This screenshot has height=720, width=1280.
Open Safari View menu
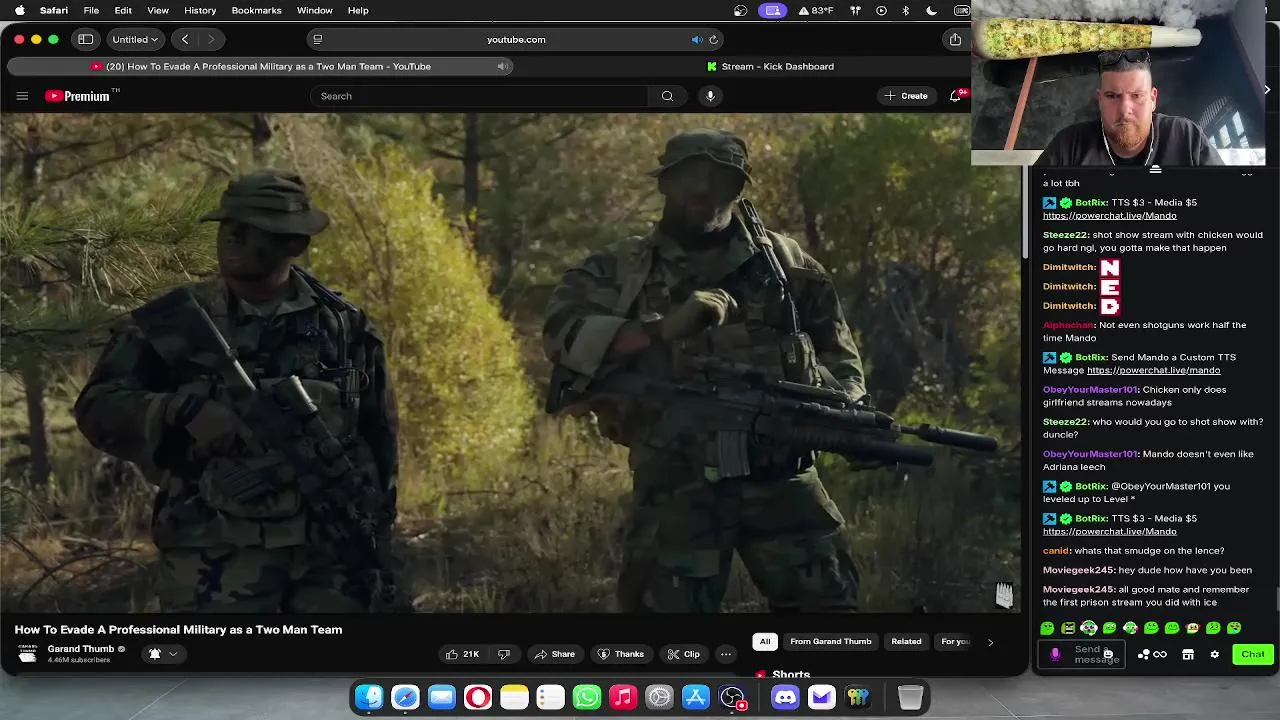tap(158, 10)
